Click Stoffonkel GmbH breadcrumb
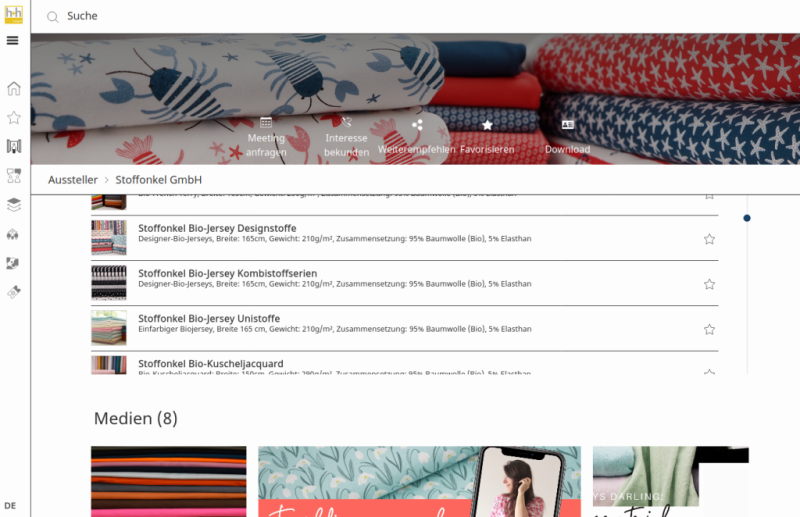 [x=159, y=180]
